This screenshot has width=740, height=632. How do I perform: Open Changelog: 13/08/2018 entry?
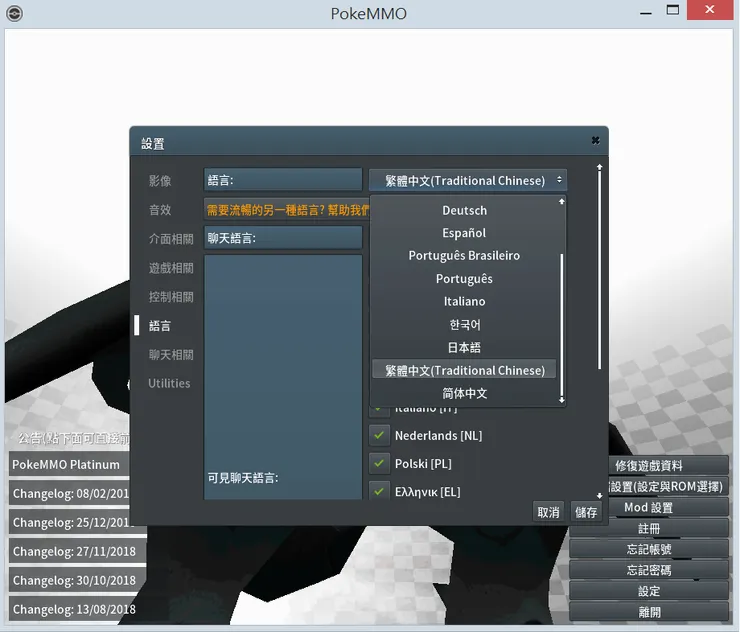(x=77, y=609)
